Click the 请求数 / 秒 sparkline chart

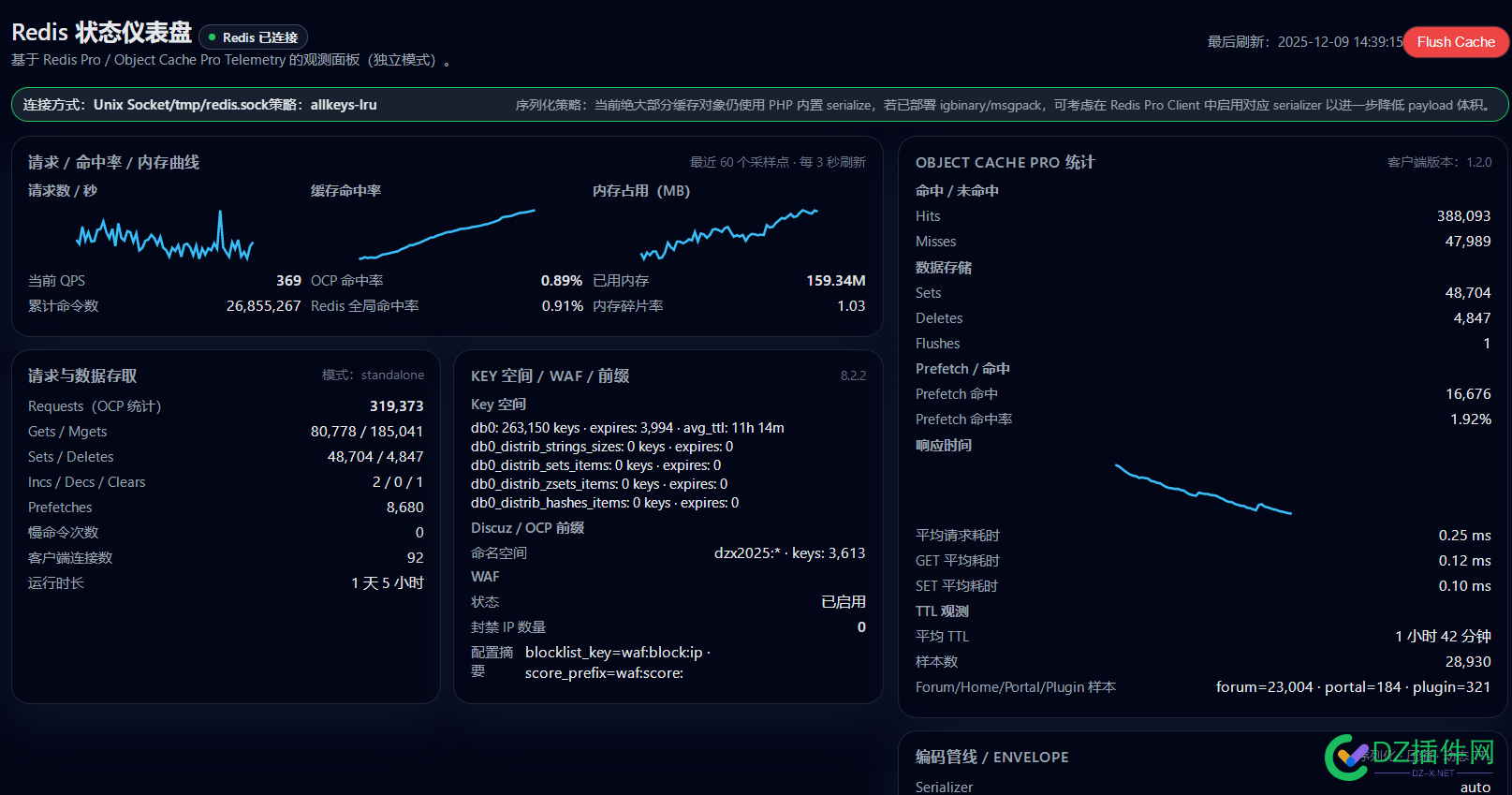(x=165, y=236)
